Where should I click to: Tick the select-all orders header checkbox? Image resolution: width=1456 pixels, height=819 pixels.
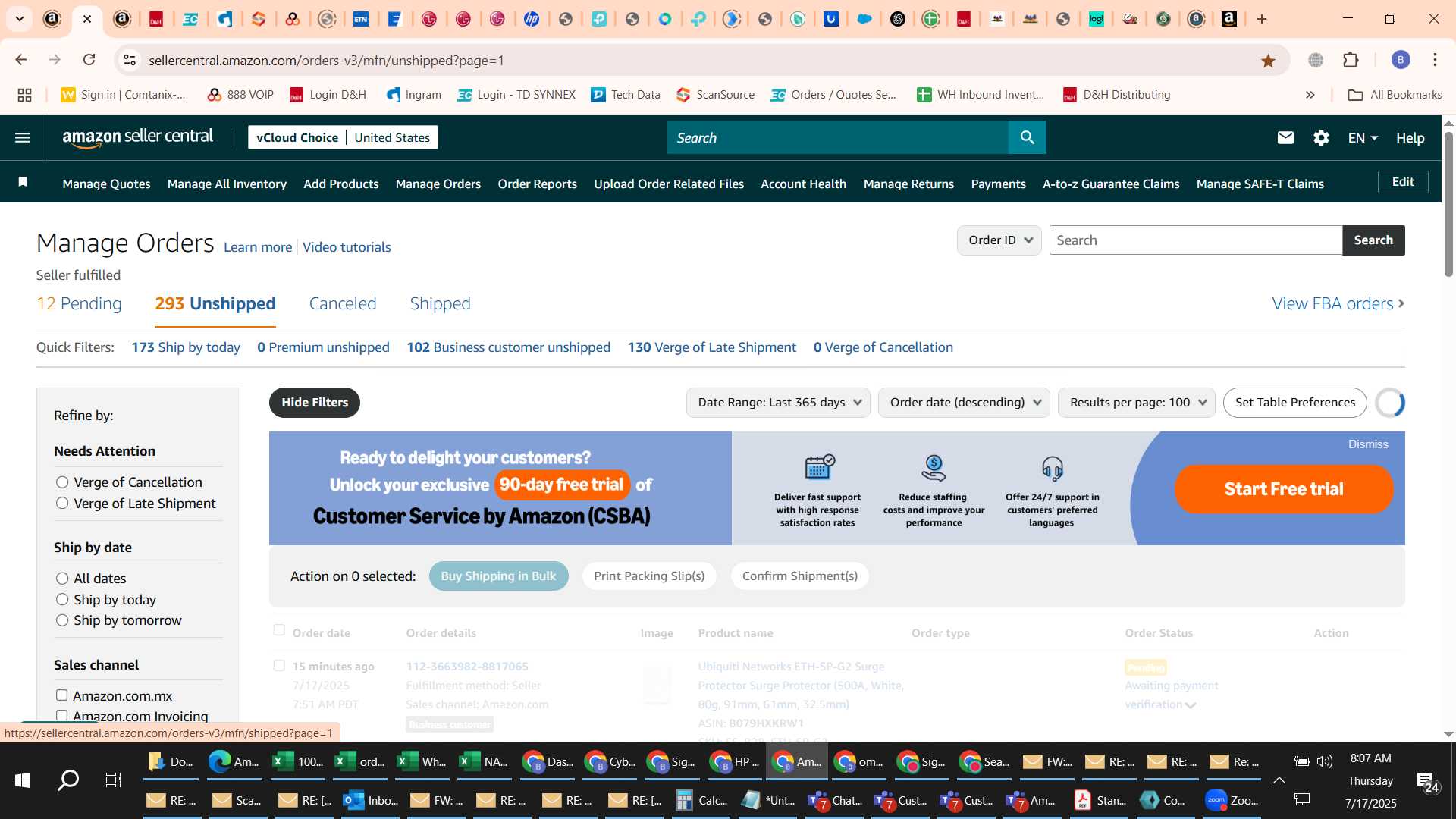tap(279, 630)
